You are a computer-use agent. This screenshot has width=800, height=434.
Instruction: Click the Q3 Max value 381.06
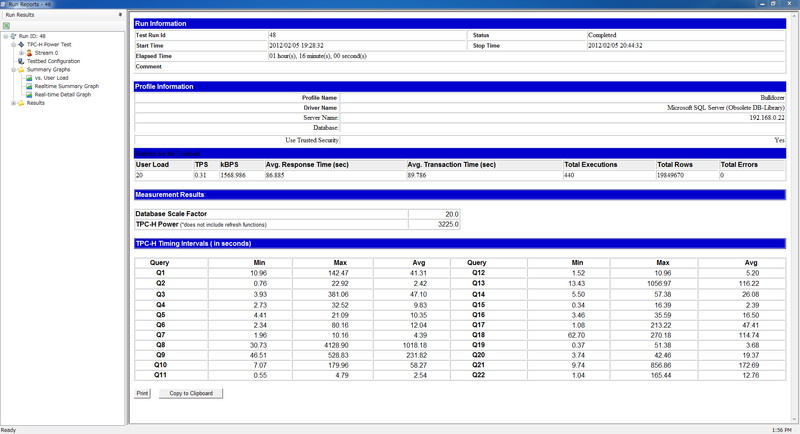338,294
